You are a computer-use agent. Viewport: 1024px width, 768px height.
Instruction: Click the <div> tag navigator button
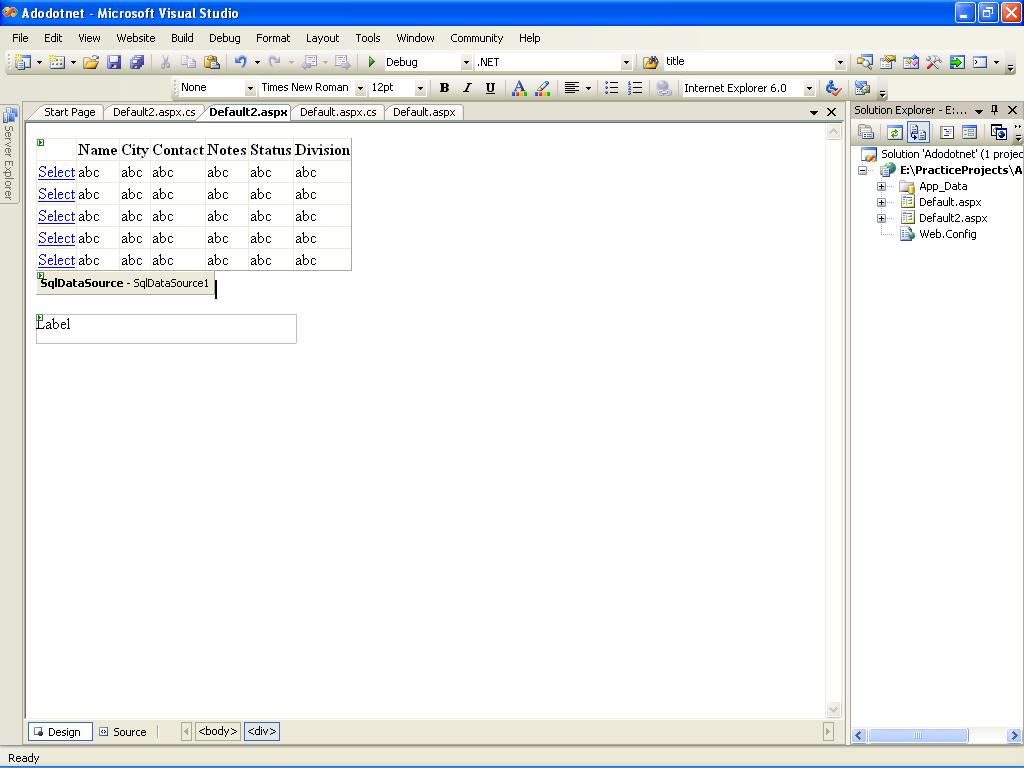[262, 731]
